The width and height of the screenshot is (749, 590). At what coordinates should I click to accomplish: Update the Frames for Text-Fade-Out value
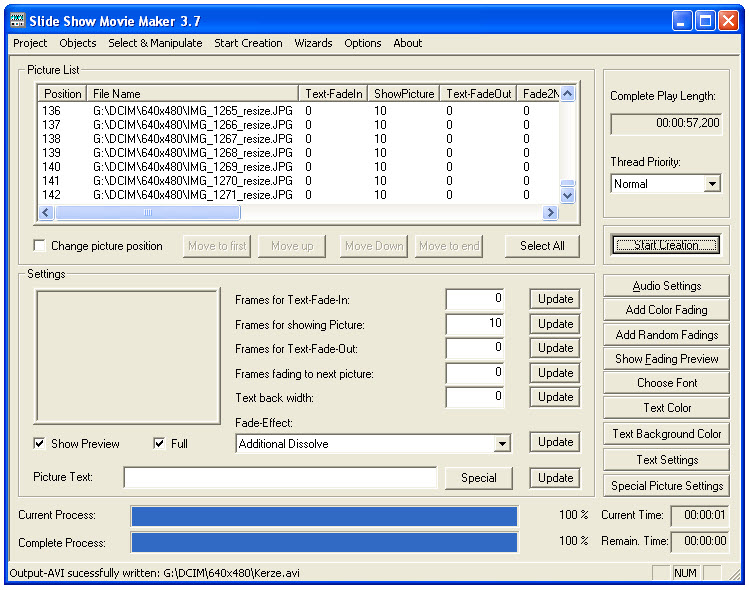[555, 348]
